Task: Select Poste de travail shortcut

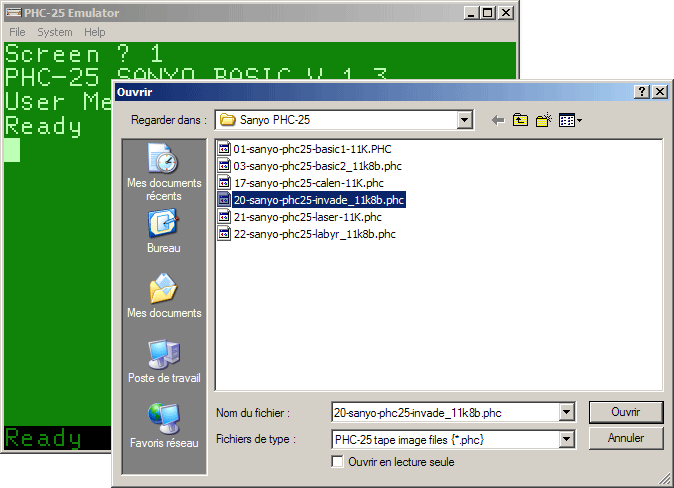Action: pos(163,363)
